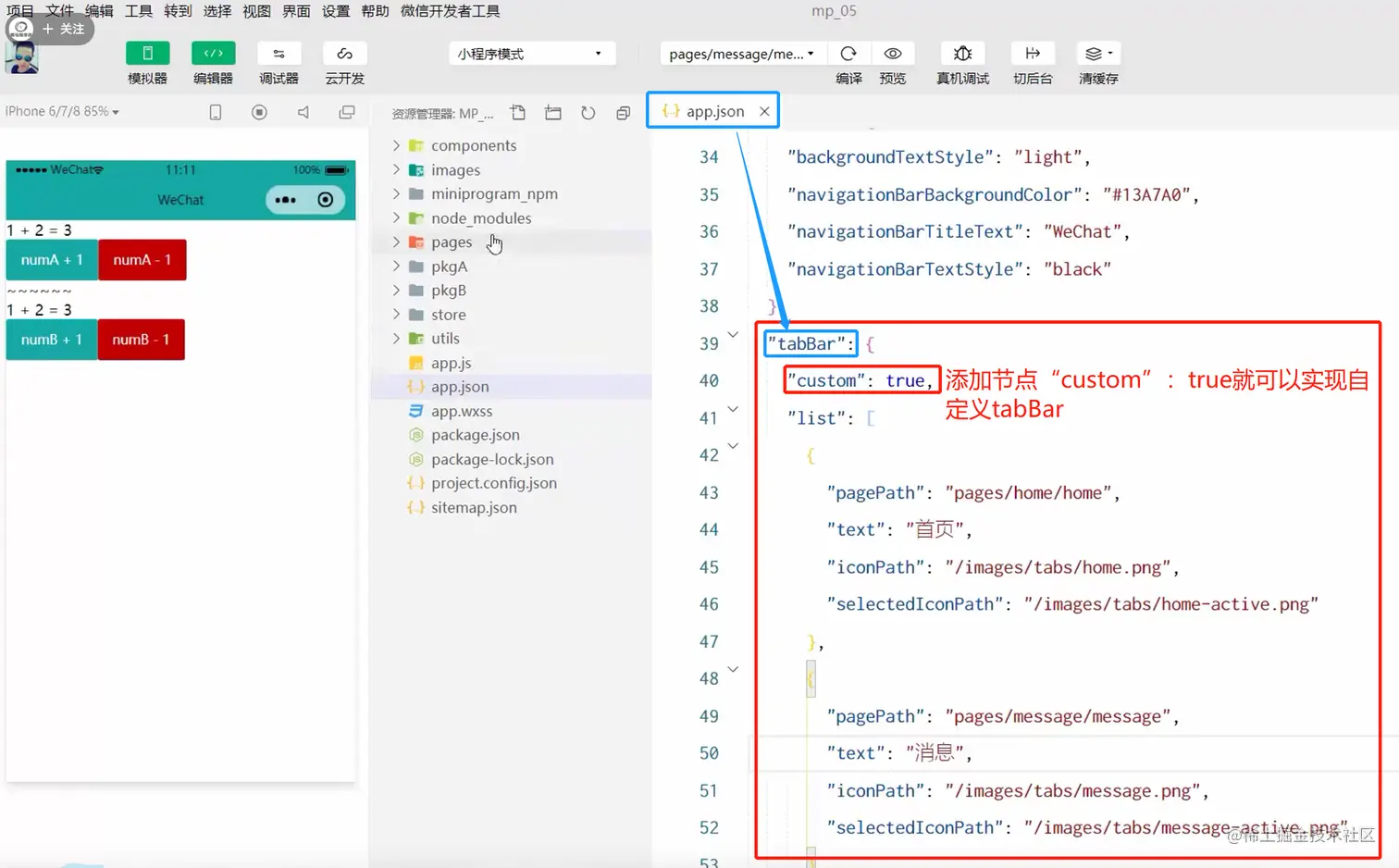Click the switch to background (切后台) icon

(x=1033, y=54)
